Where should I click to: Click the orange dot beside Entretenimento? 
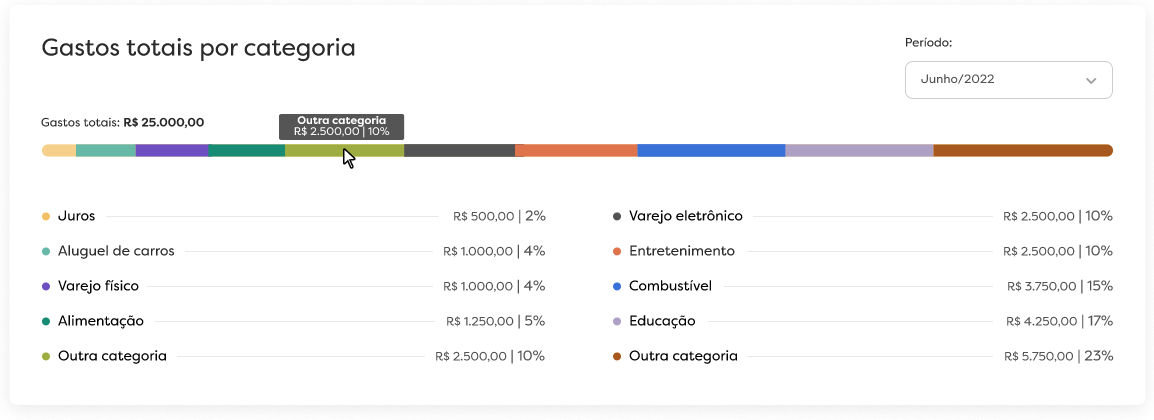pyautogui.click(x=617, y=251)
